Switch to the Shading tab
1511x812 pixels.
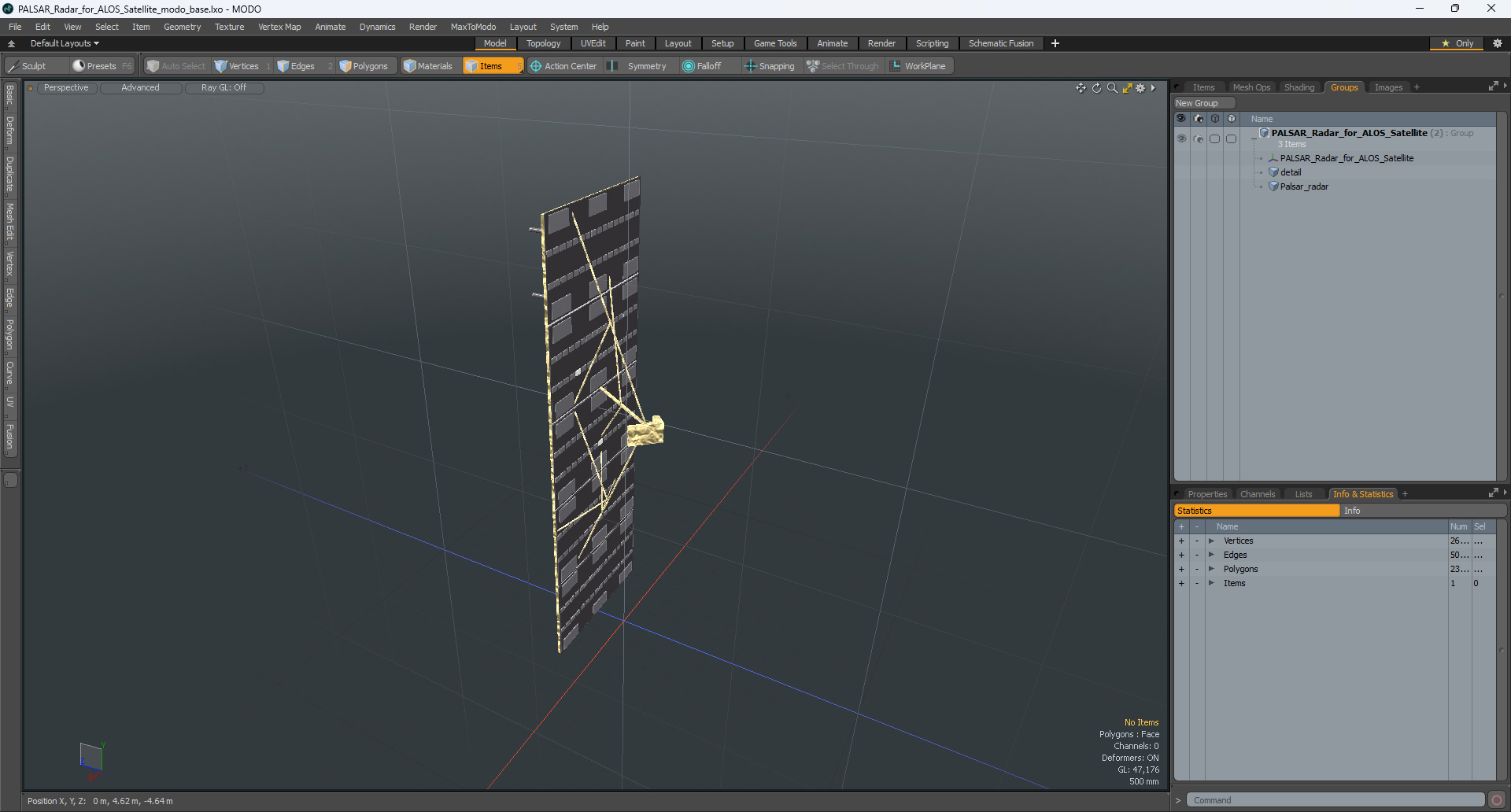click(x=1299, y=87)
